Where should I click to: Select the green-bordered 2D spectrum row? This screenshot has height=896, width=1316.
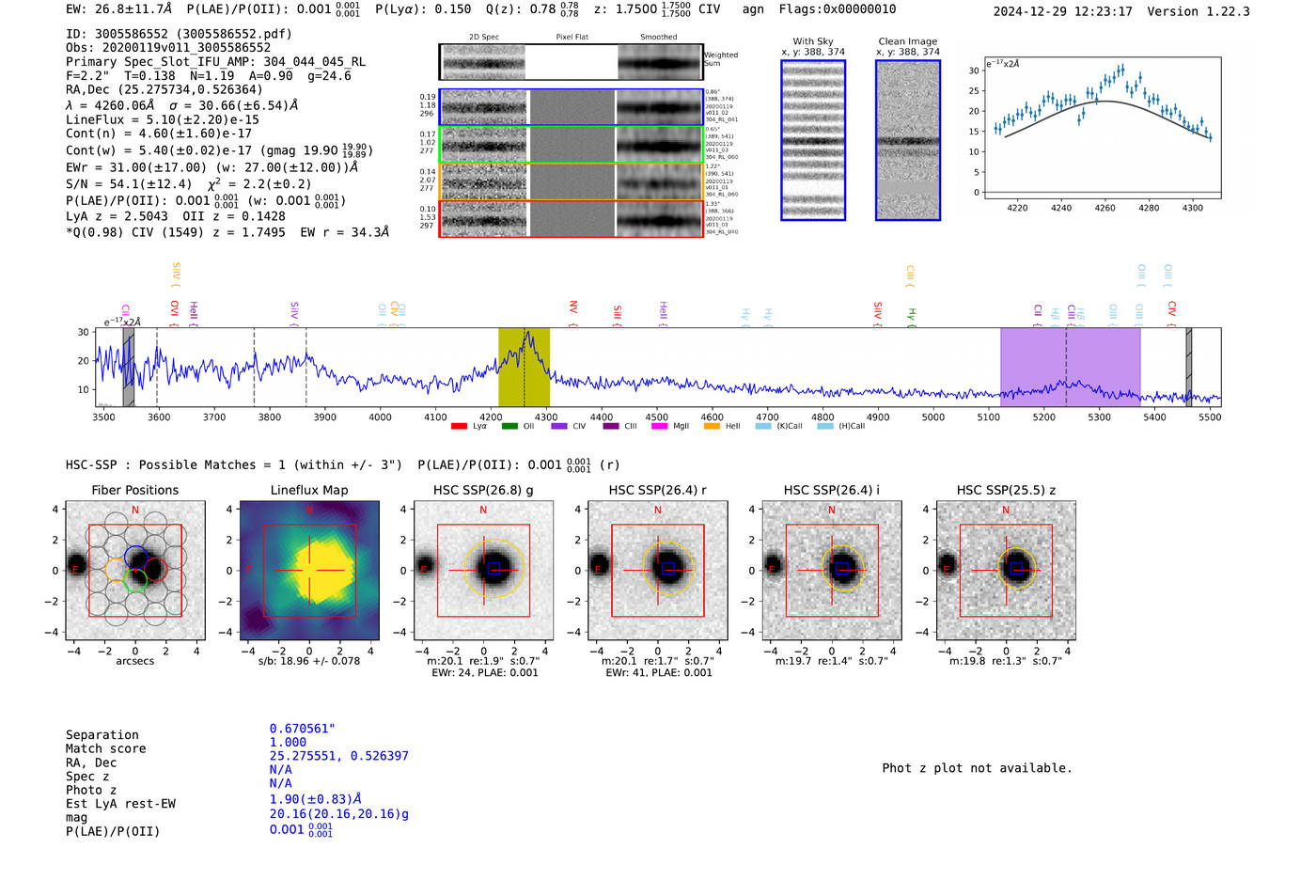pyautogui.click(x=571, y=145)
